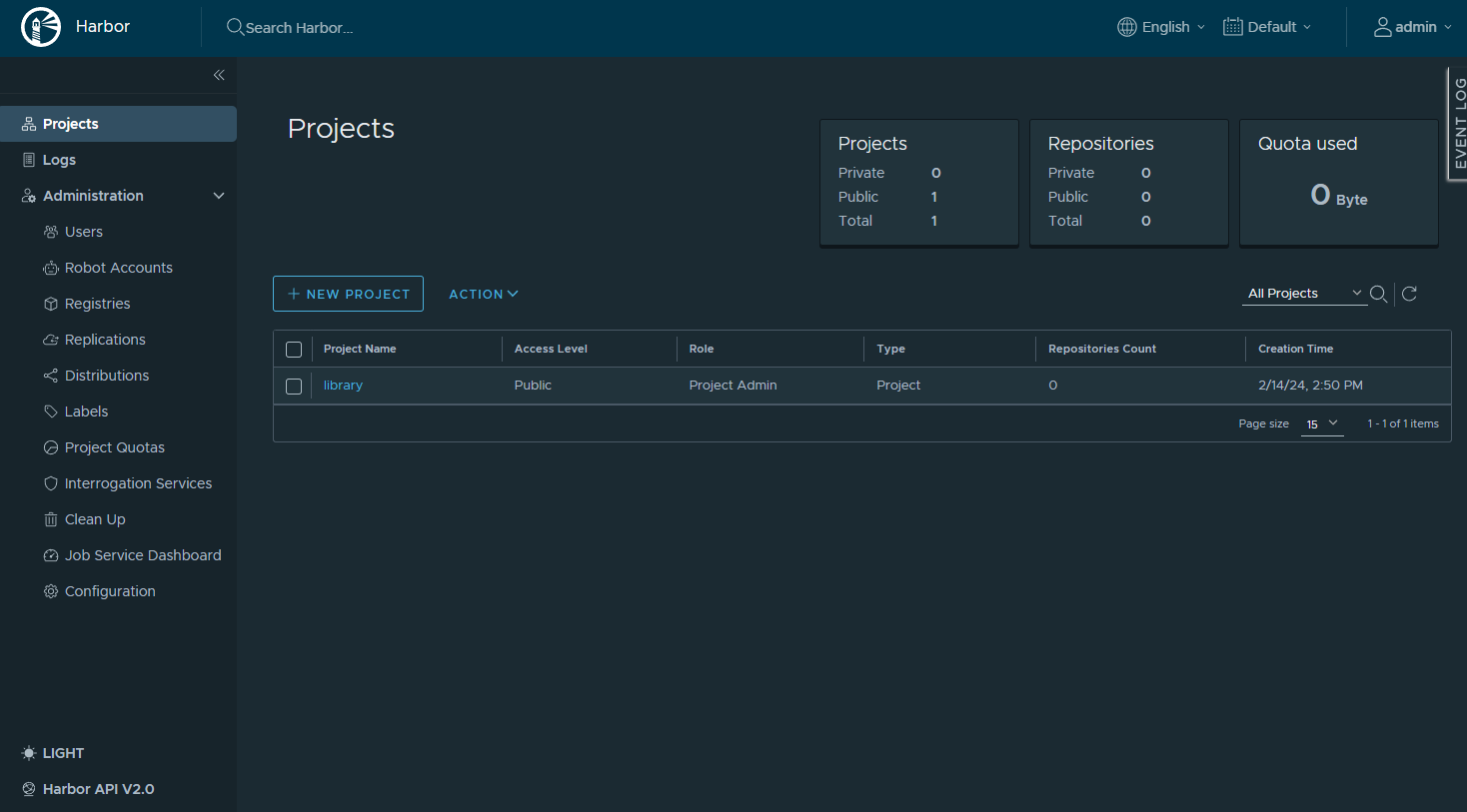Click the calendar icon beside Default
The width and height of the screenshot is (1467, 812).
pos(1233,27)
